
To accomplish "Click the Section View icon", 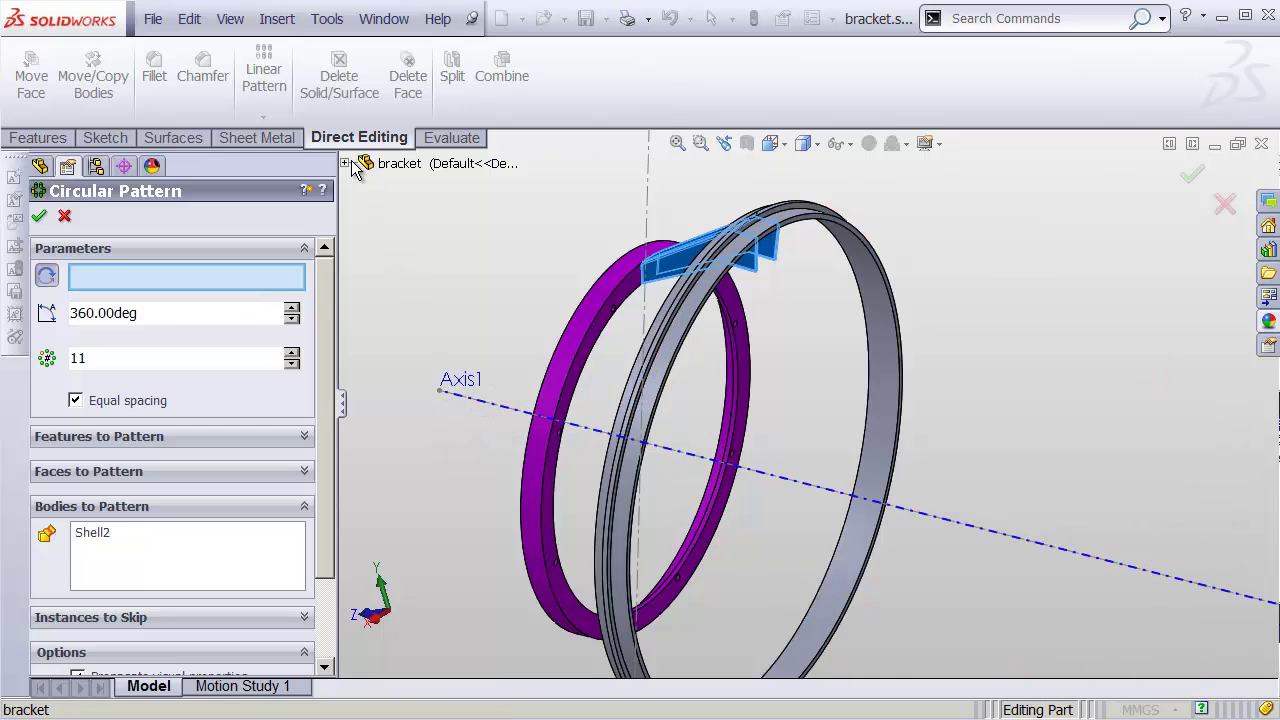I will point(747,143).
